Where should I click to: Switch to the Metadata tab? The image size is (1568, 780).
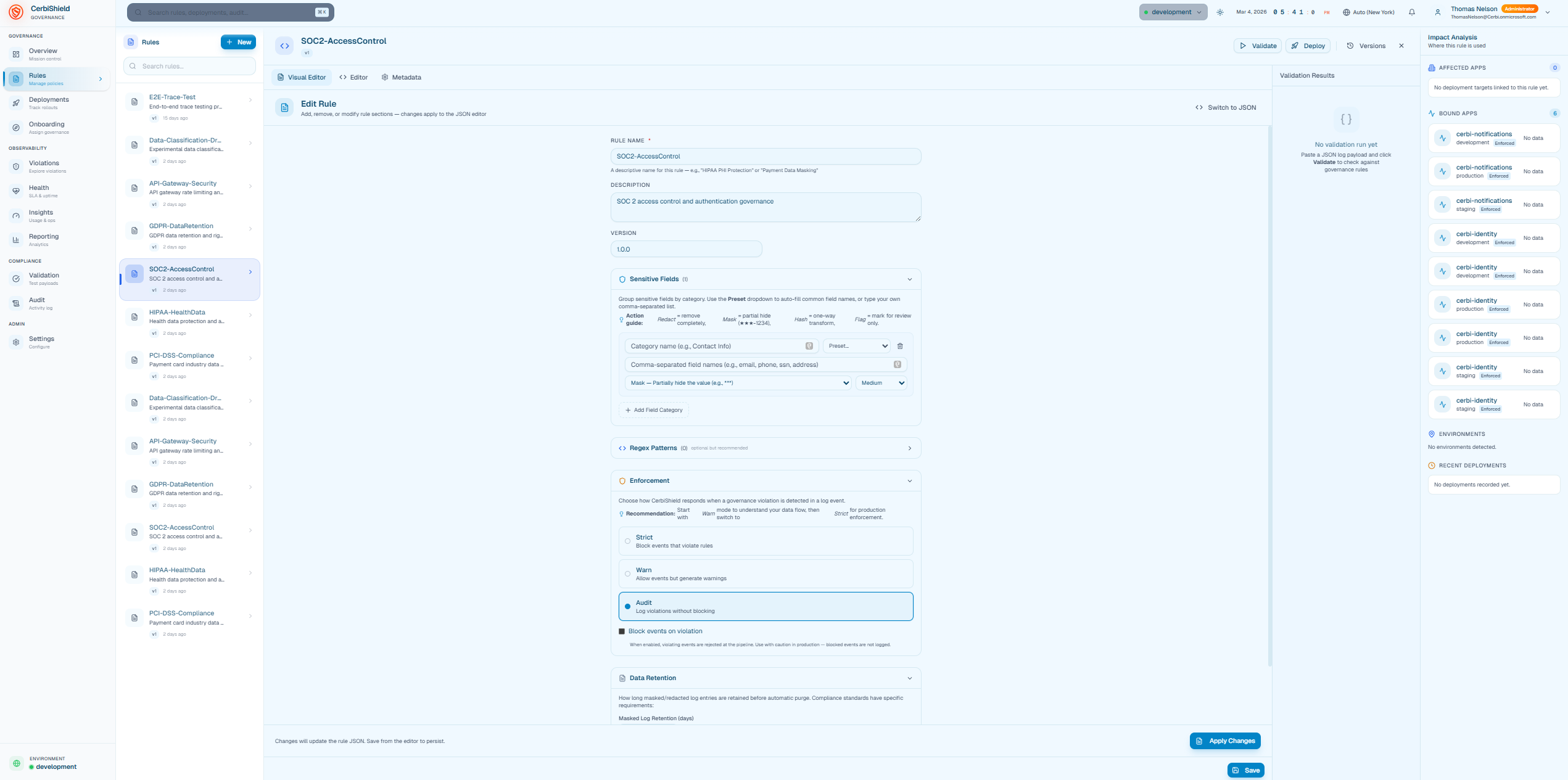[401, 78]
